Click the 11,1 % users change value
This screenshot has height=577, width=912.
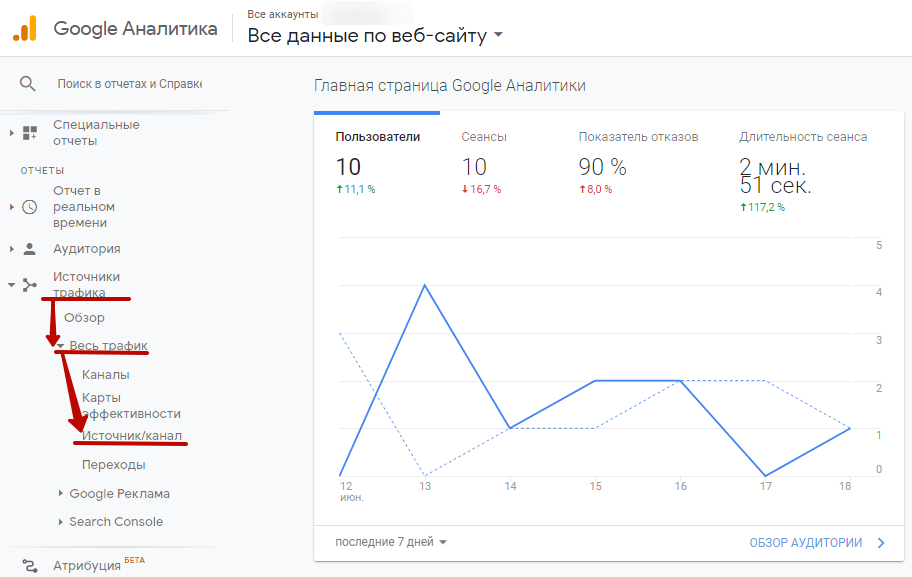pos(356,189)
